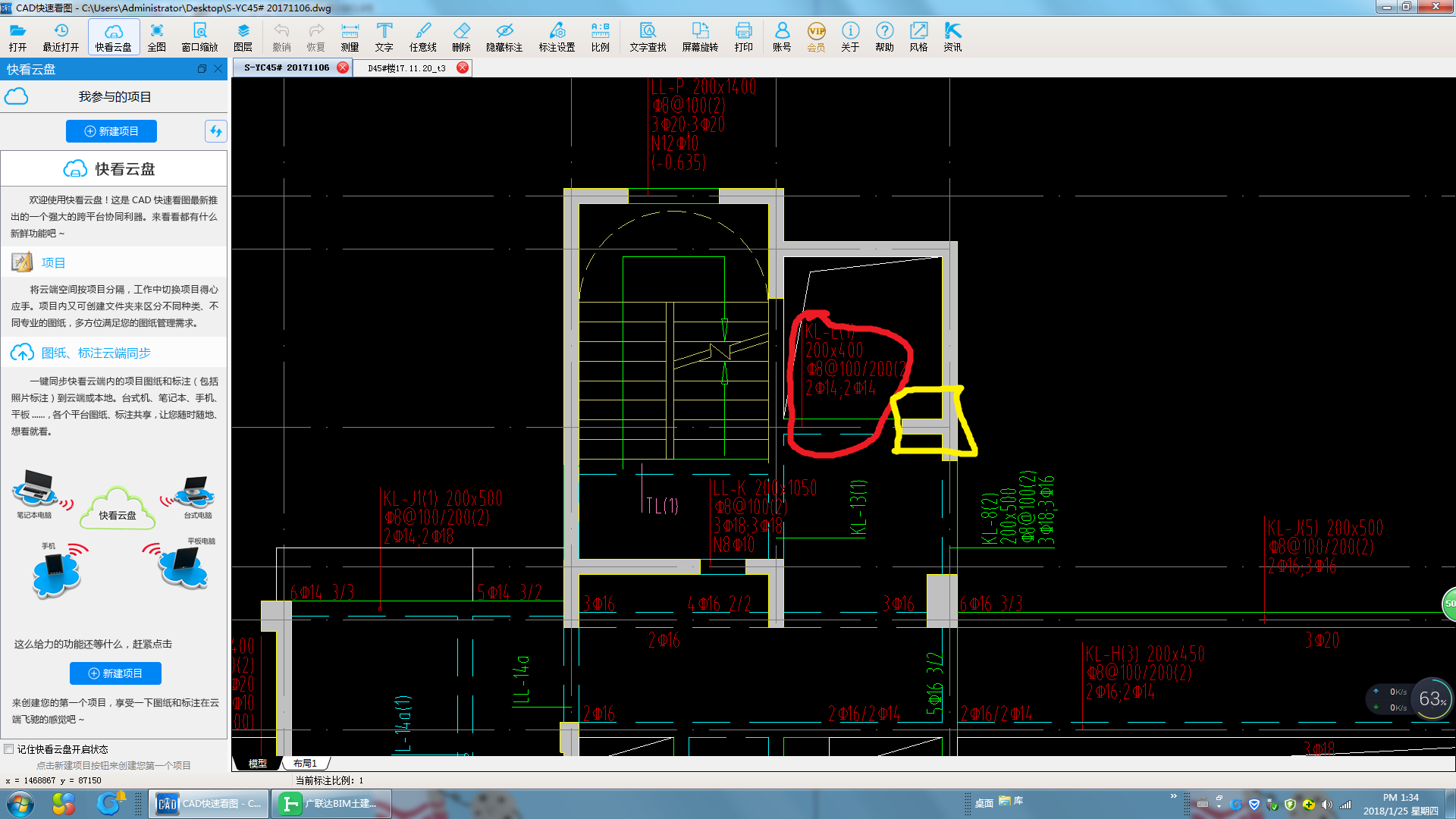This screenshot has height=819, width=1456.
Task: Click the taskbar volume speaker icon
Action: 1326,805
